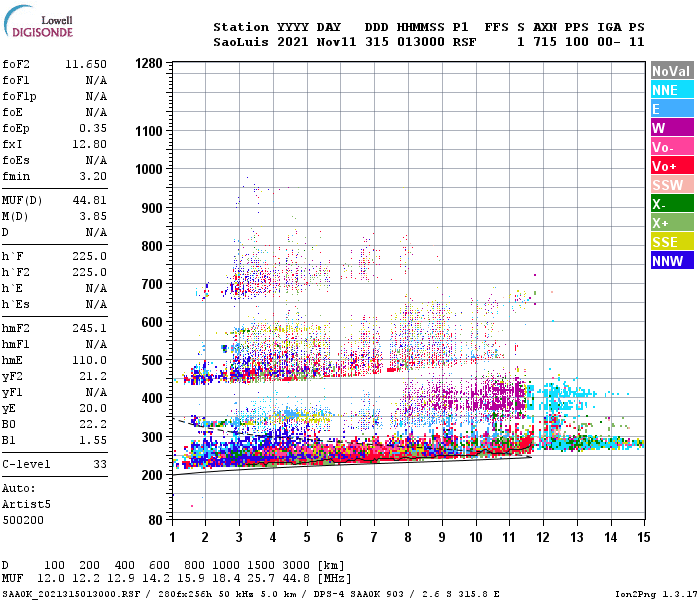Click the 1280 km height axis label
Screen dimensions: 700x600
coord(149,63)
